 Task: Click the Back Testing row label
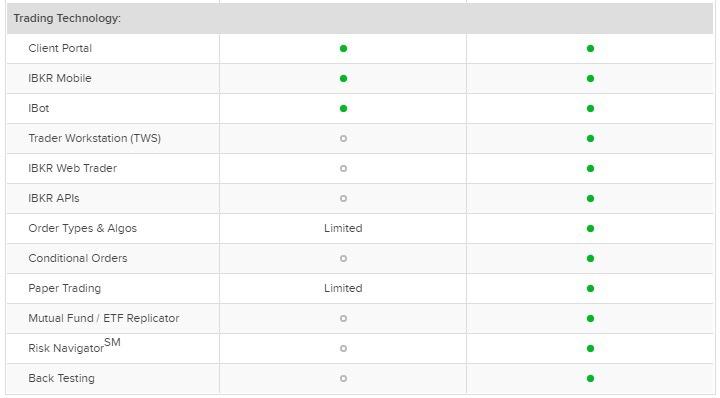click(x=62, y=378)
